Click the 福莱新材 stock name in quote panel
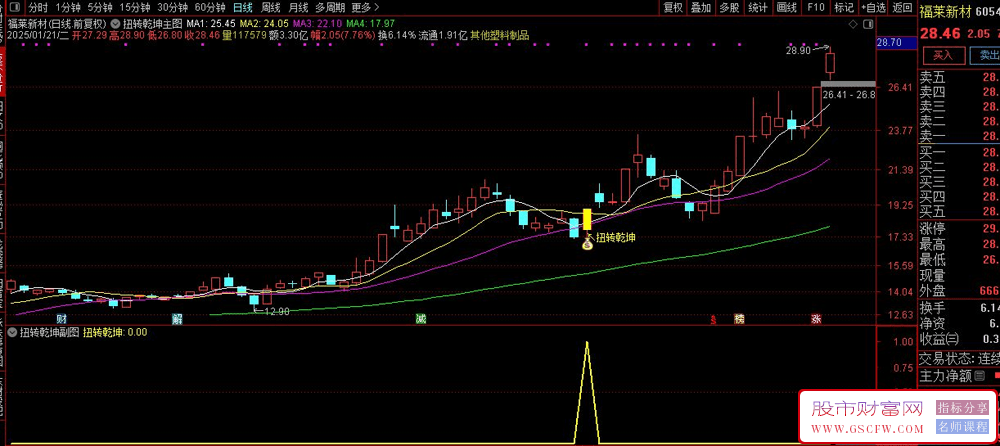This screenshot has height=446, width=1000. point(947,9)
